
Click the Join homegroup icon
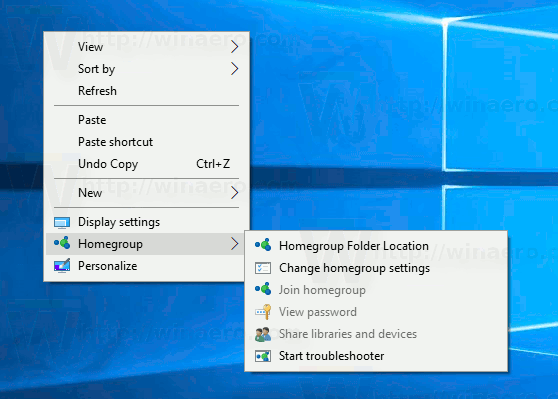point(263,289)
